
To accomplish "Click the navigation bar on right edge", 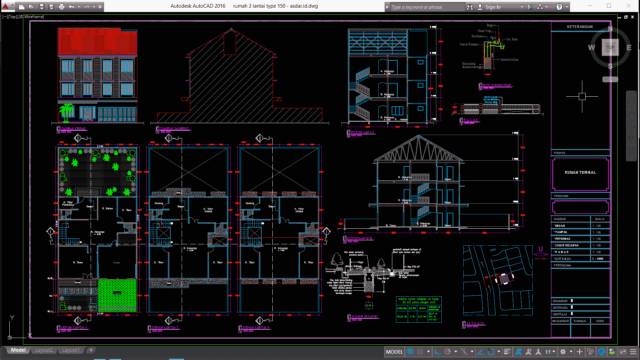I will (x=631, y=126).
